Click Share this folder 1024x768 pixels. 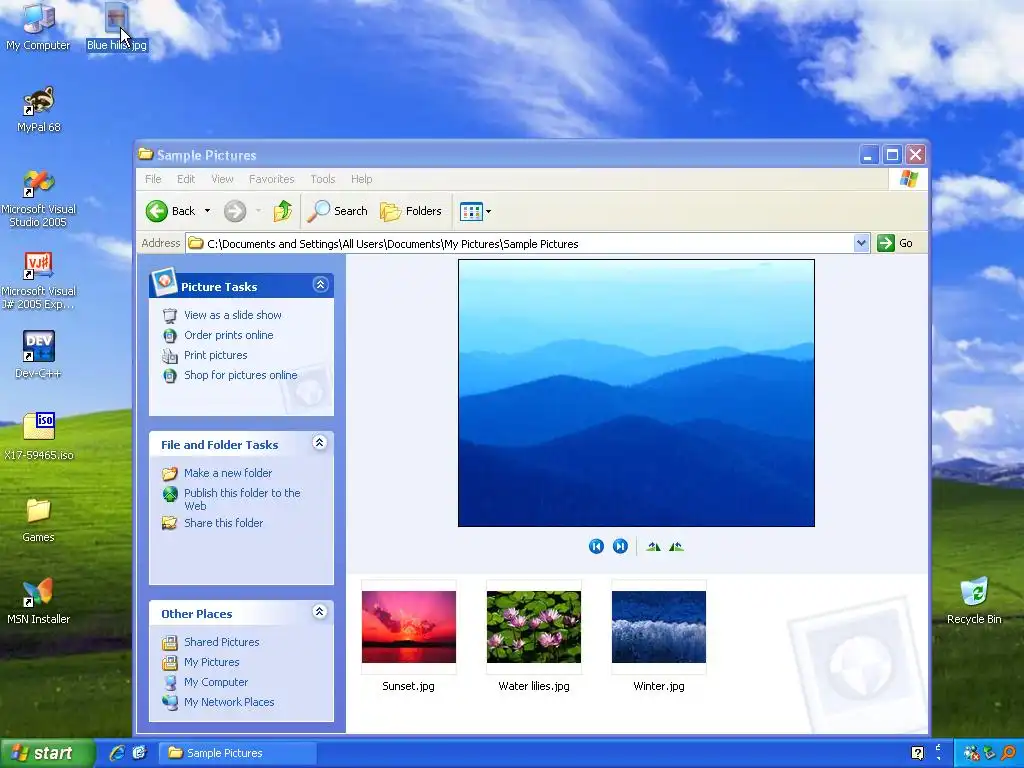(x=223, y=523)
